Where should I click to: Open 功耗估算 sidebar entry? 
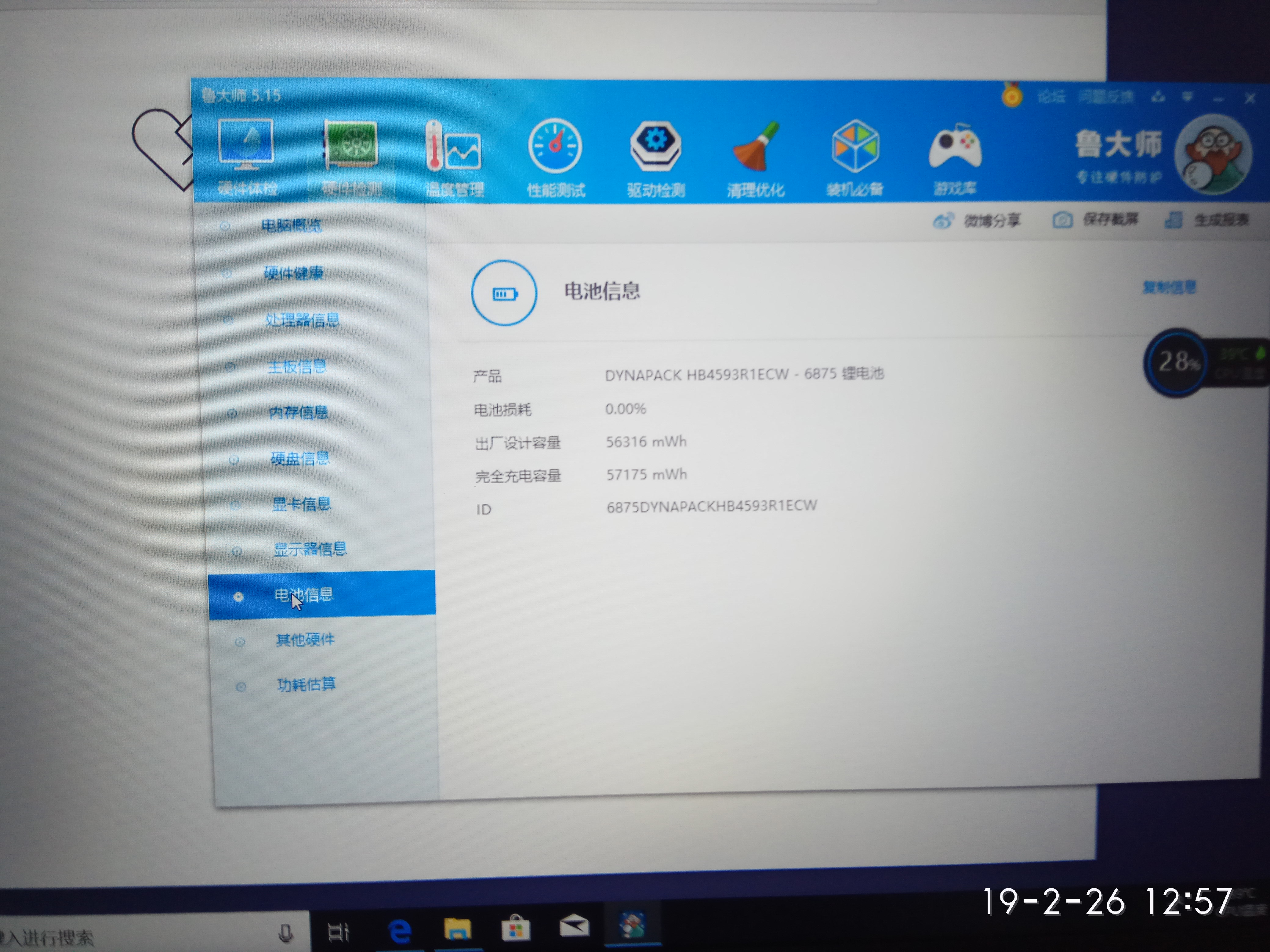coord(306,684)
